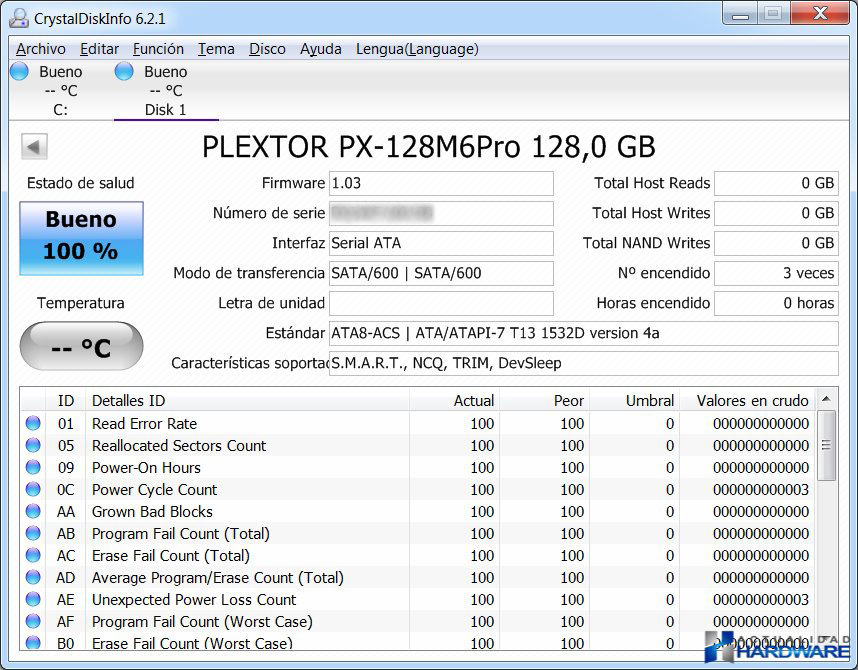The height and width of the screenshot is (670, 858).
Task: Click the Detalles ID column header
Action: pyautogui.click(x=128, y=401)
